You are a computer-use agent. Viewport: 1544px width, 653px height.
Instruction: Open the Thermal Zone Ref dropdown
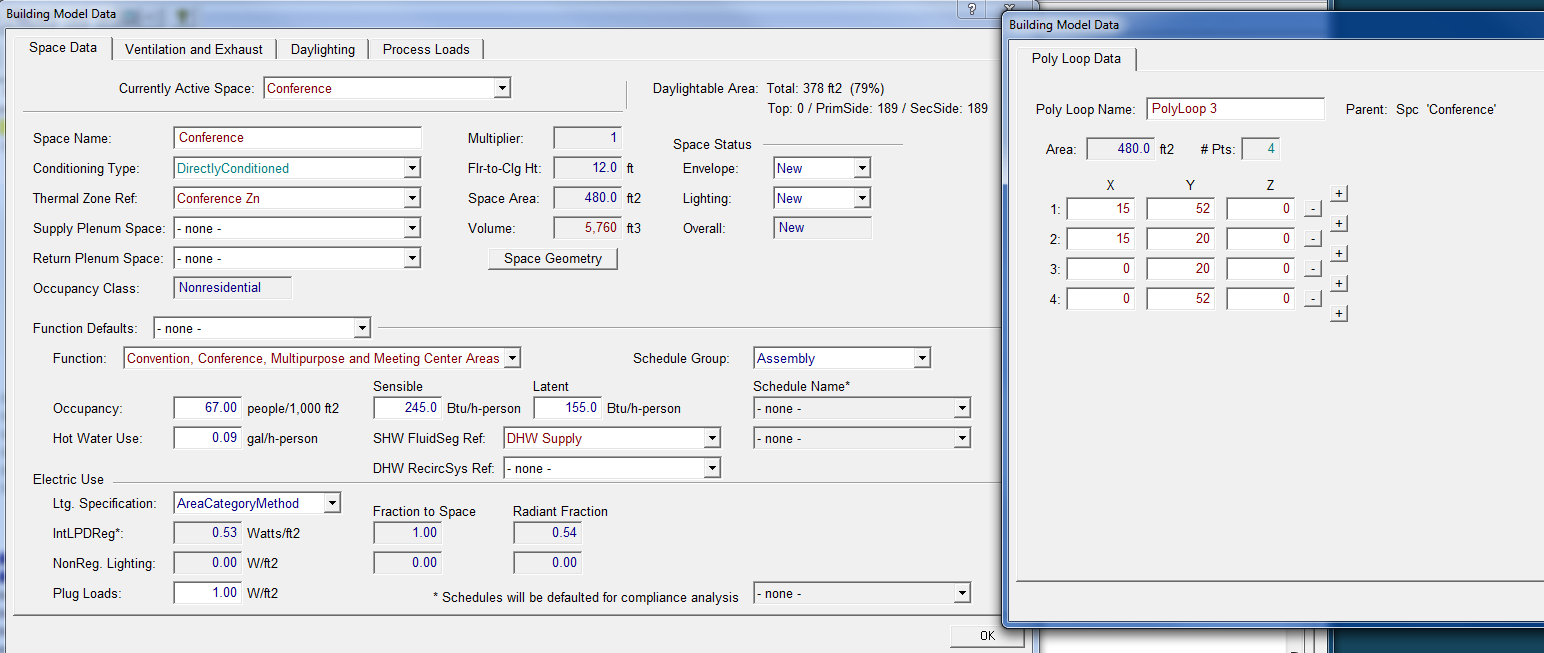point(412,199)
